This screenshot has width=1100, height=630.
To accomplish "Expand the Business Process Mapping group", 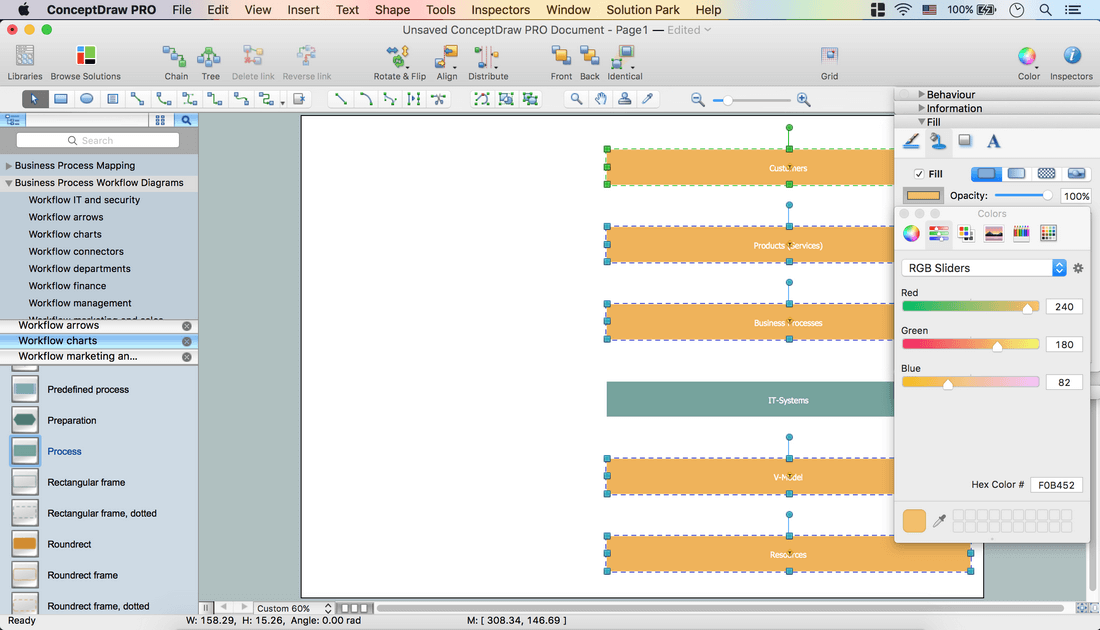I will pyautogui.click(x=9, y=166).
